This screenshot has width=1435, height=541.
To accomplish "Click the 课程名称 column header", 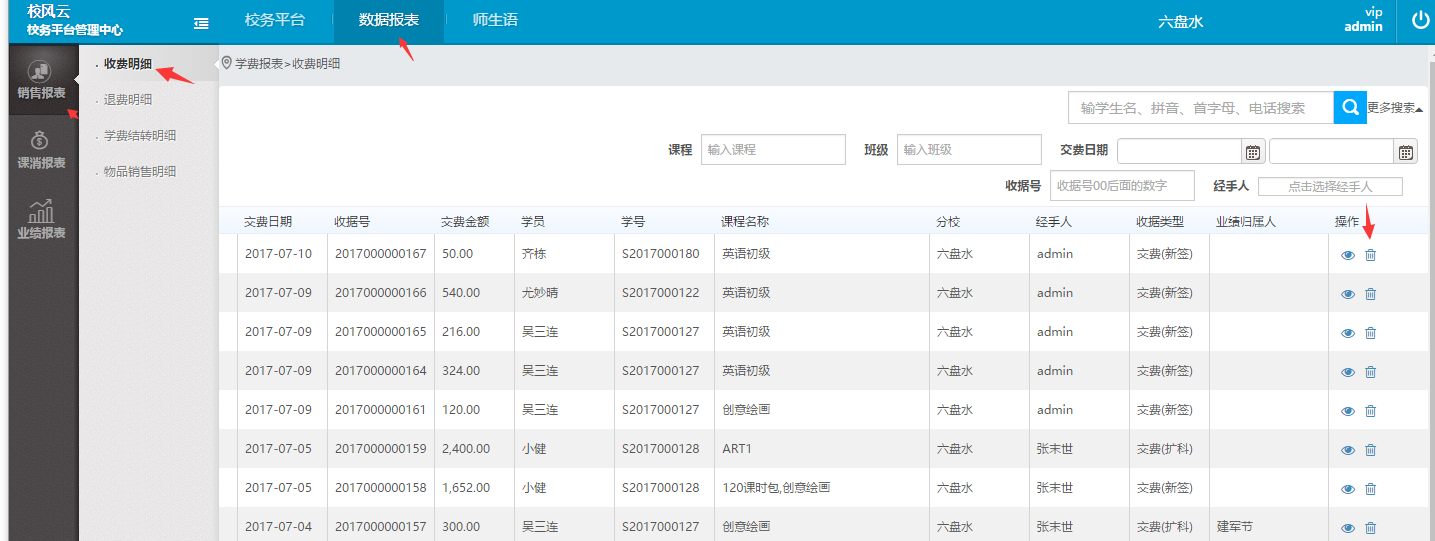I will 746,222.
